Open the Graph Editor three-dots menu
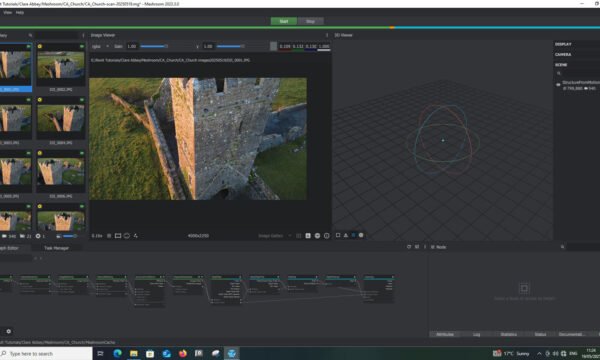Screen dimensions: 600x360 [x=425, y=247]
